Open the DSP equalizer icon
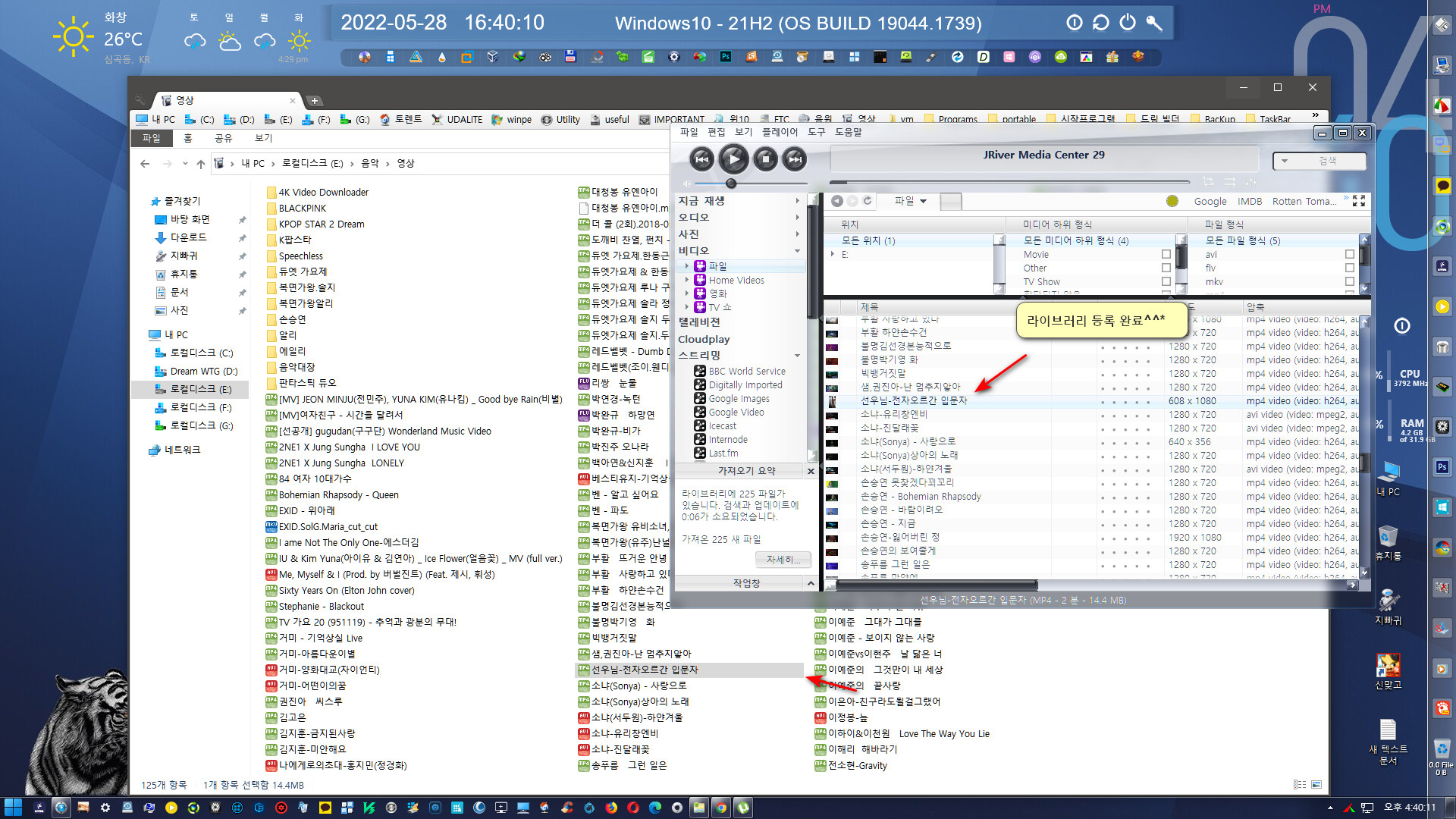This screenshot has height=819, width=1456. pyautogui.click(x=1250, y=182)
